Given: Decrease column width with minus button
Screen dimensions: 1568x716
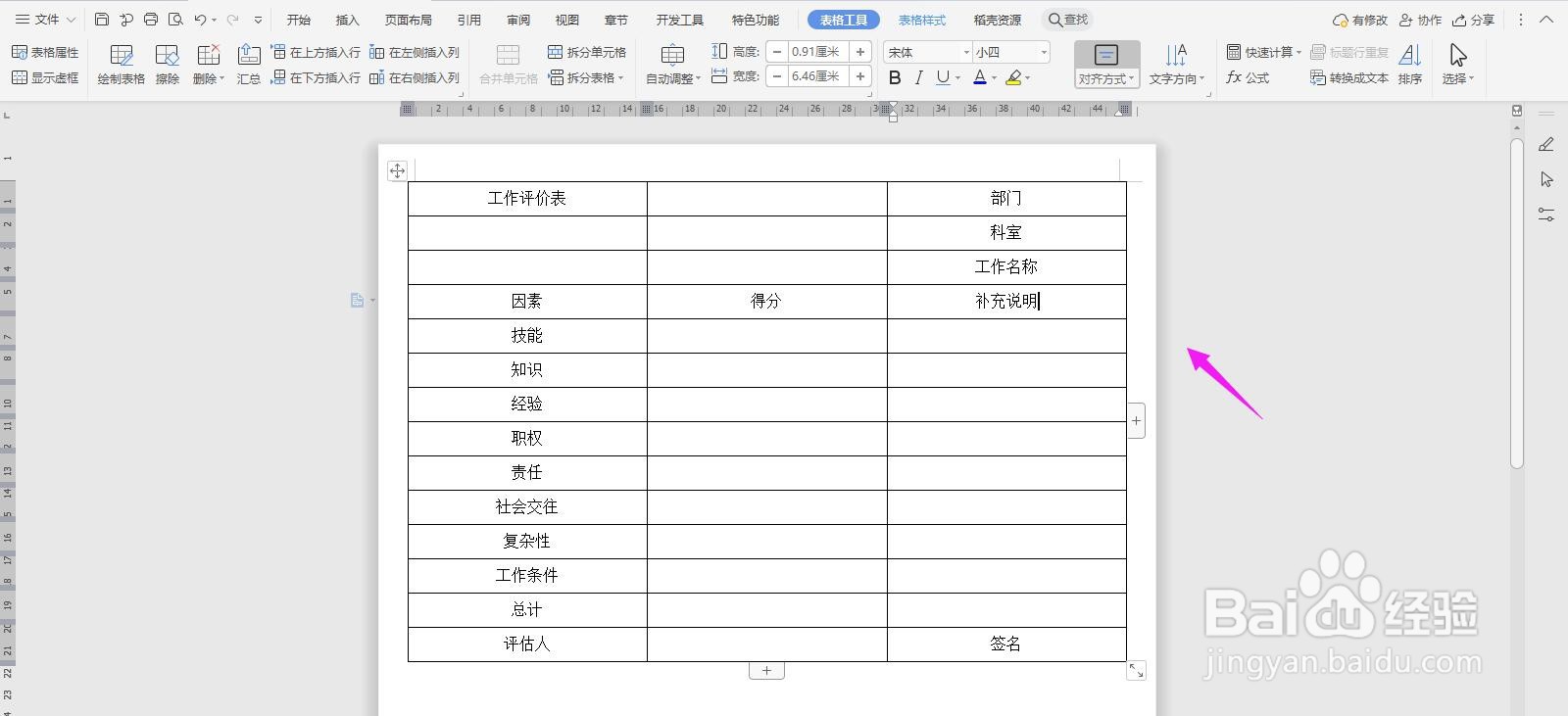Looking at the screenshot, I should click(777, 76).
